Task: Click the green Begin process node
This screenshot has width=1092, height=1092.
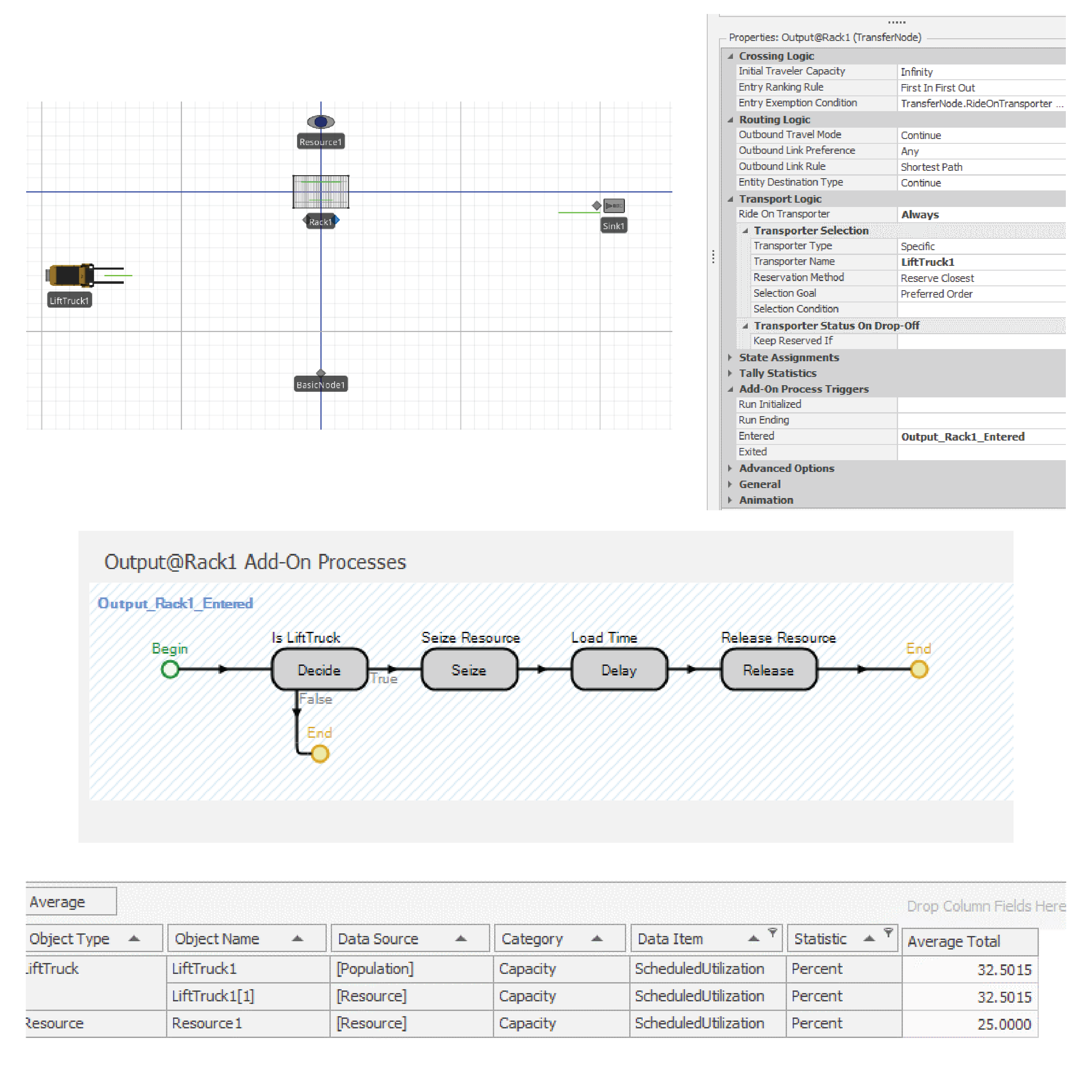Action: 170,669
